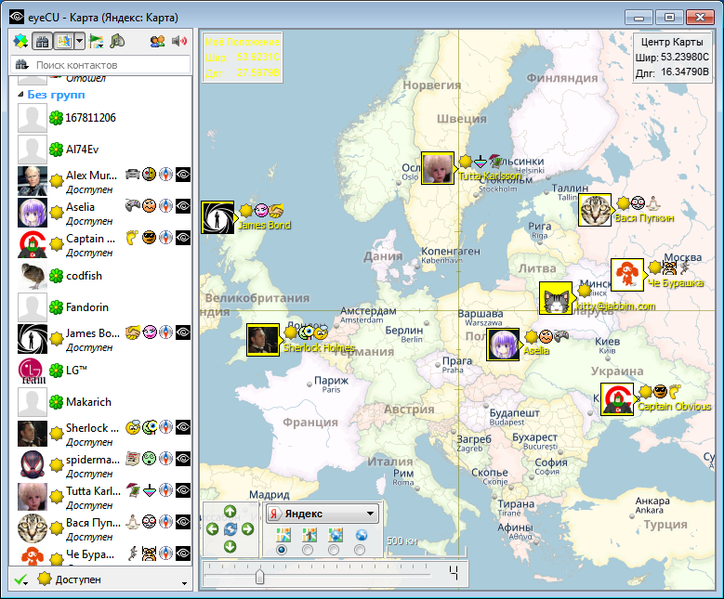Collapse the Без групп contact group
This screenshot has height=599, width=724.
click(x=21, y=94)
